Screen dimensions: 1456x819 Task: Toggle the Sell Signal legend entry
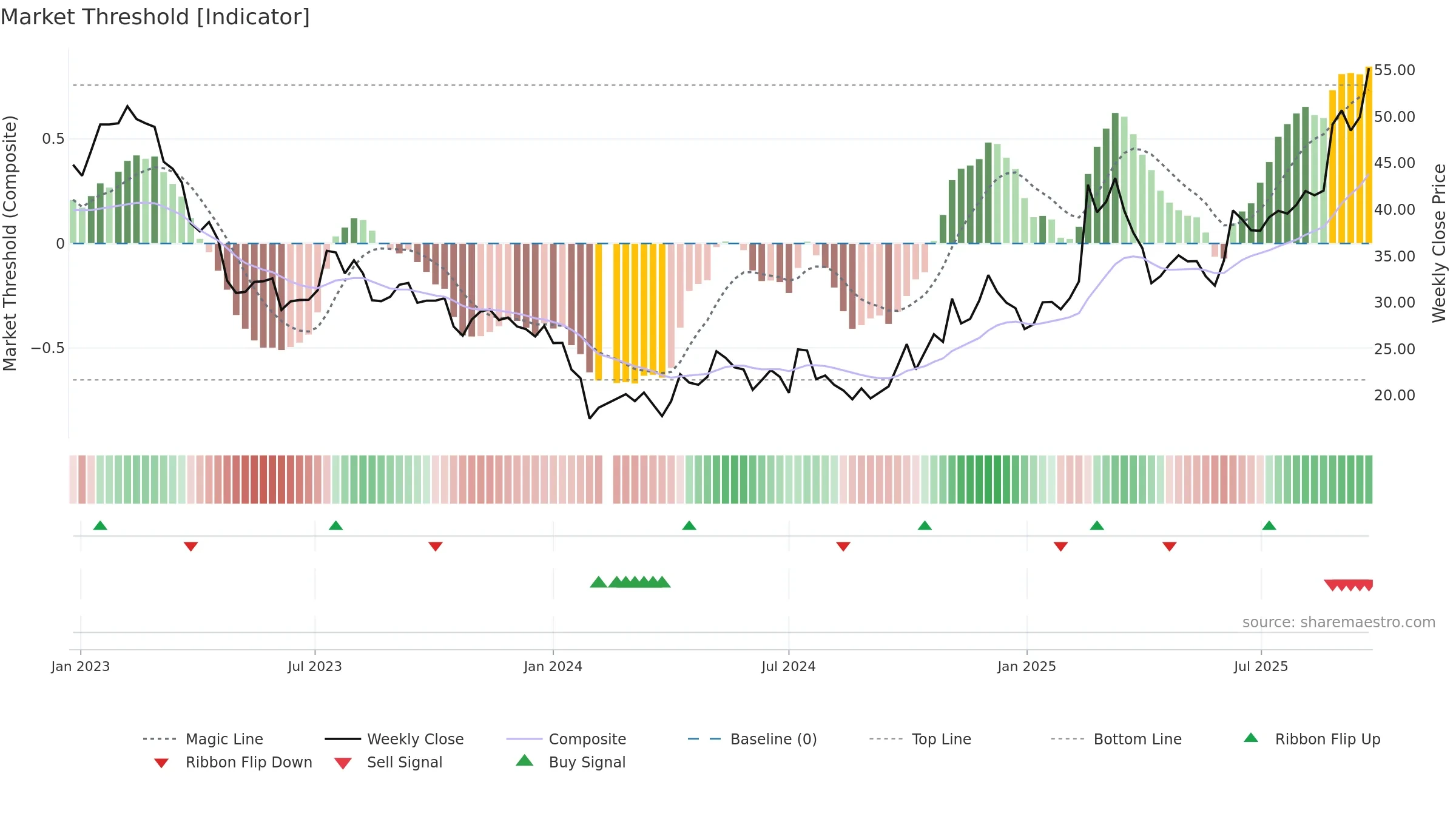point(388,762)
